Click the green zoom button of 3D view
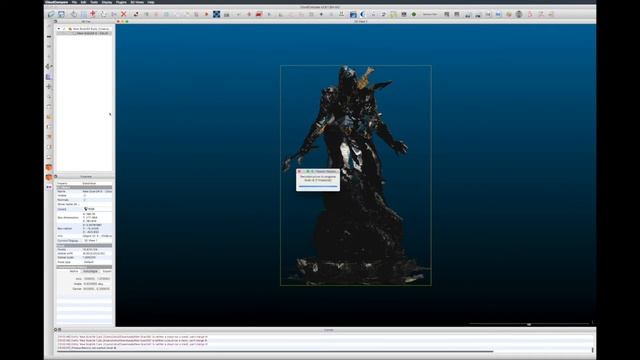Viewport: 640px width, 360px height. pos(127,21)
